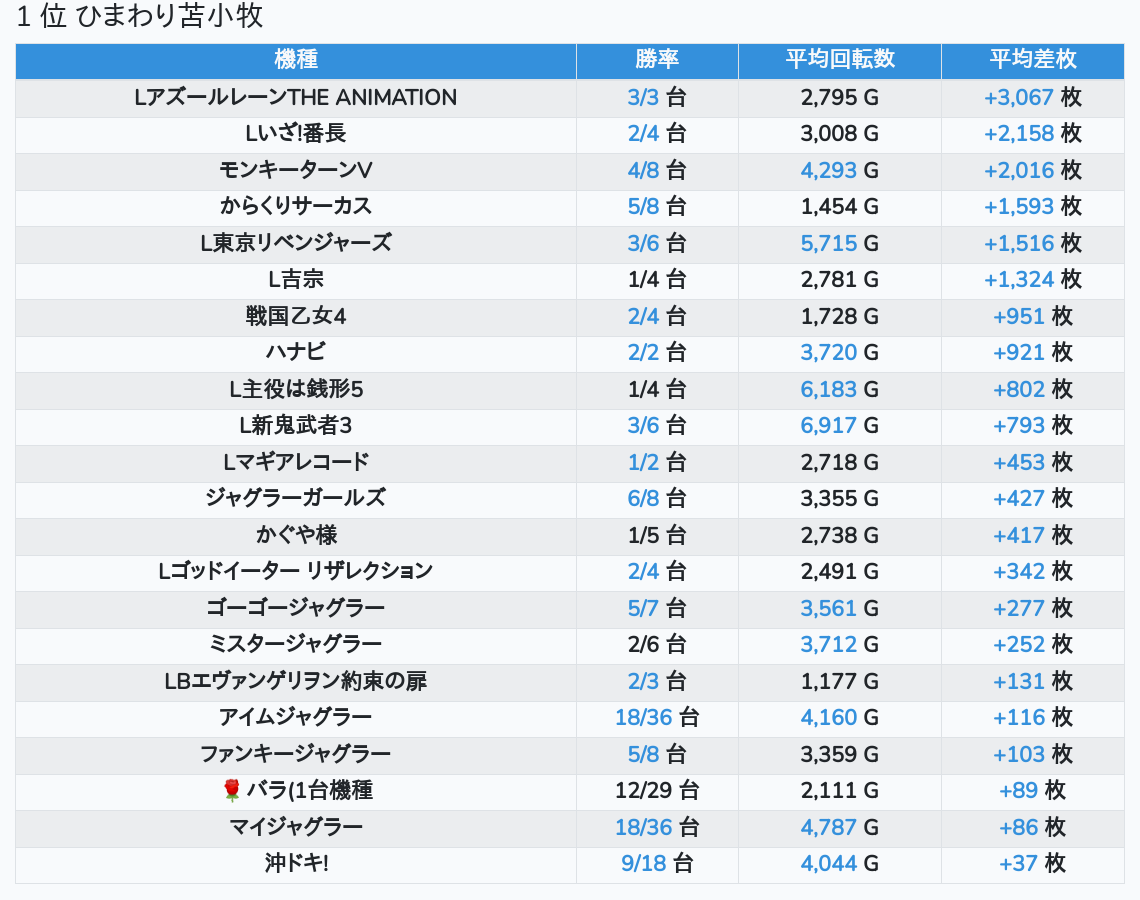Click the +2,158 value for Lいざ!番長
1140x900 pixels.
pos(1019,134)
